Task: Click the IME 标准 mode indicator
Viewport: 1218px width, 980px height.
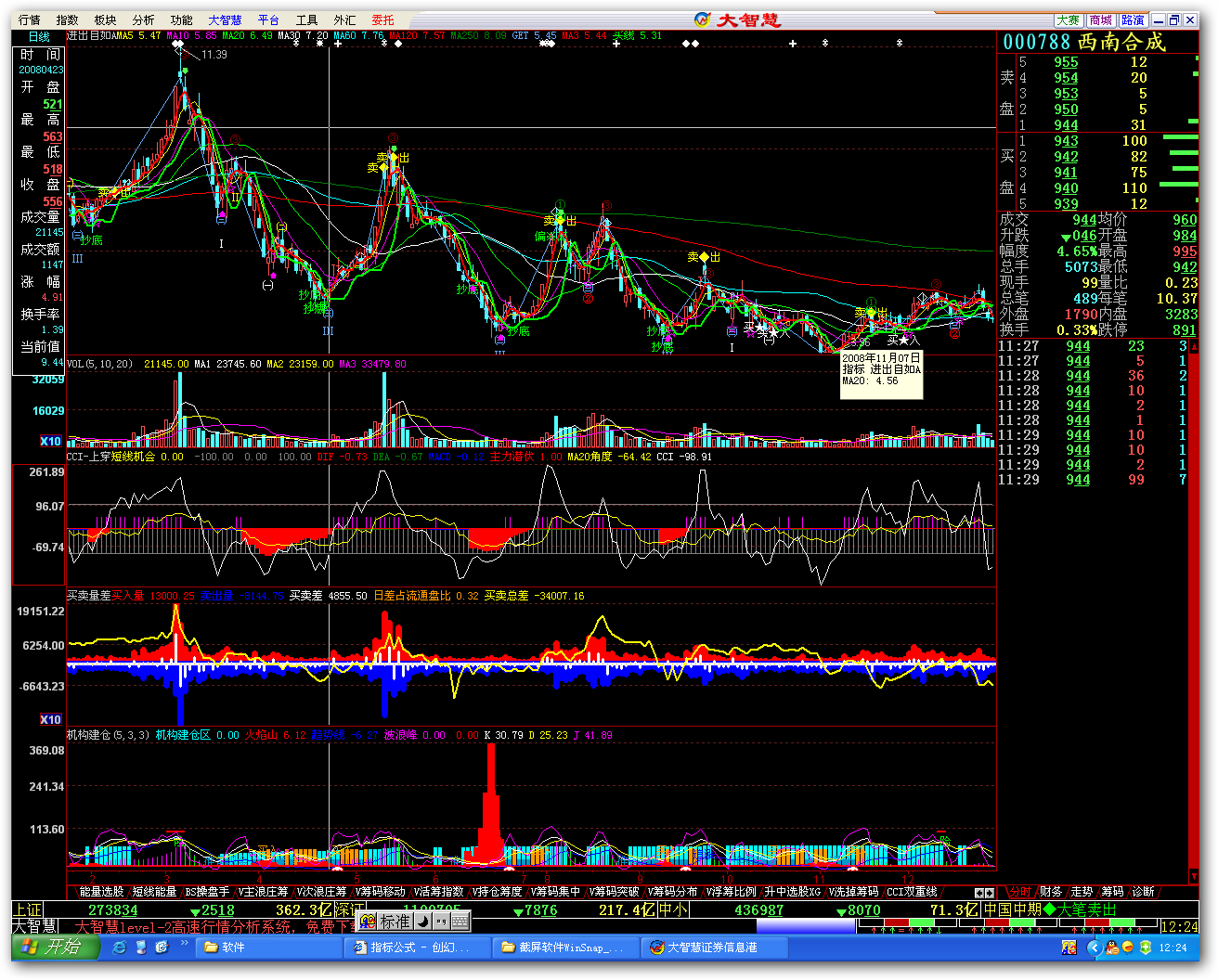Action: 395,922
